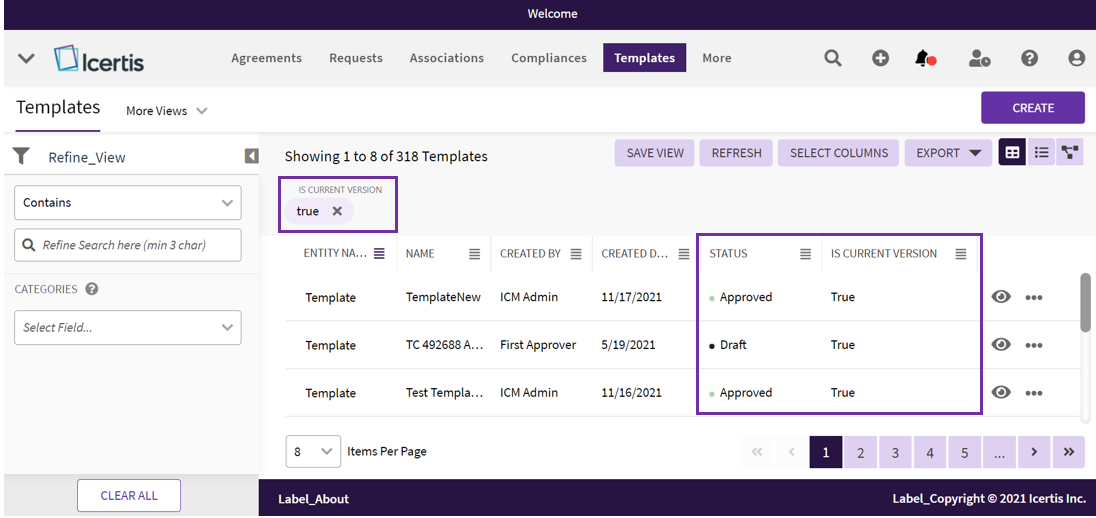The height and width of the screenshot is (518, 1096).
Task: Click the SAVE VIEW button
Action: click(655, 153)
